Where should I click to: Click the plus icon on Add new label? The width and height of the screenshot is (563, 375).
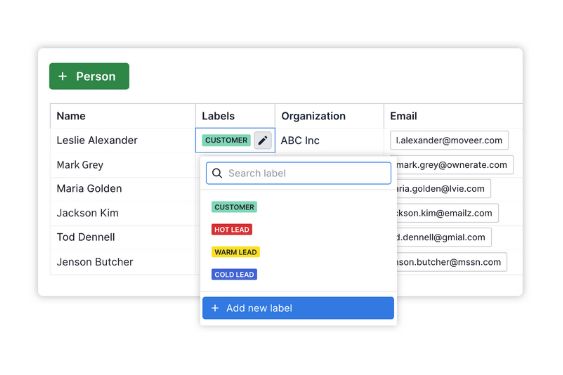pos(215,308)
